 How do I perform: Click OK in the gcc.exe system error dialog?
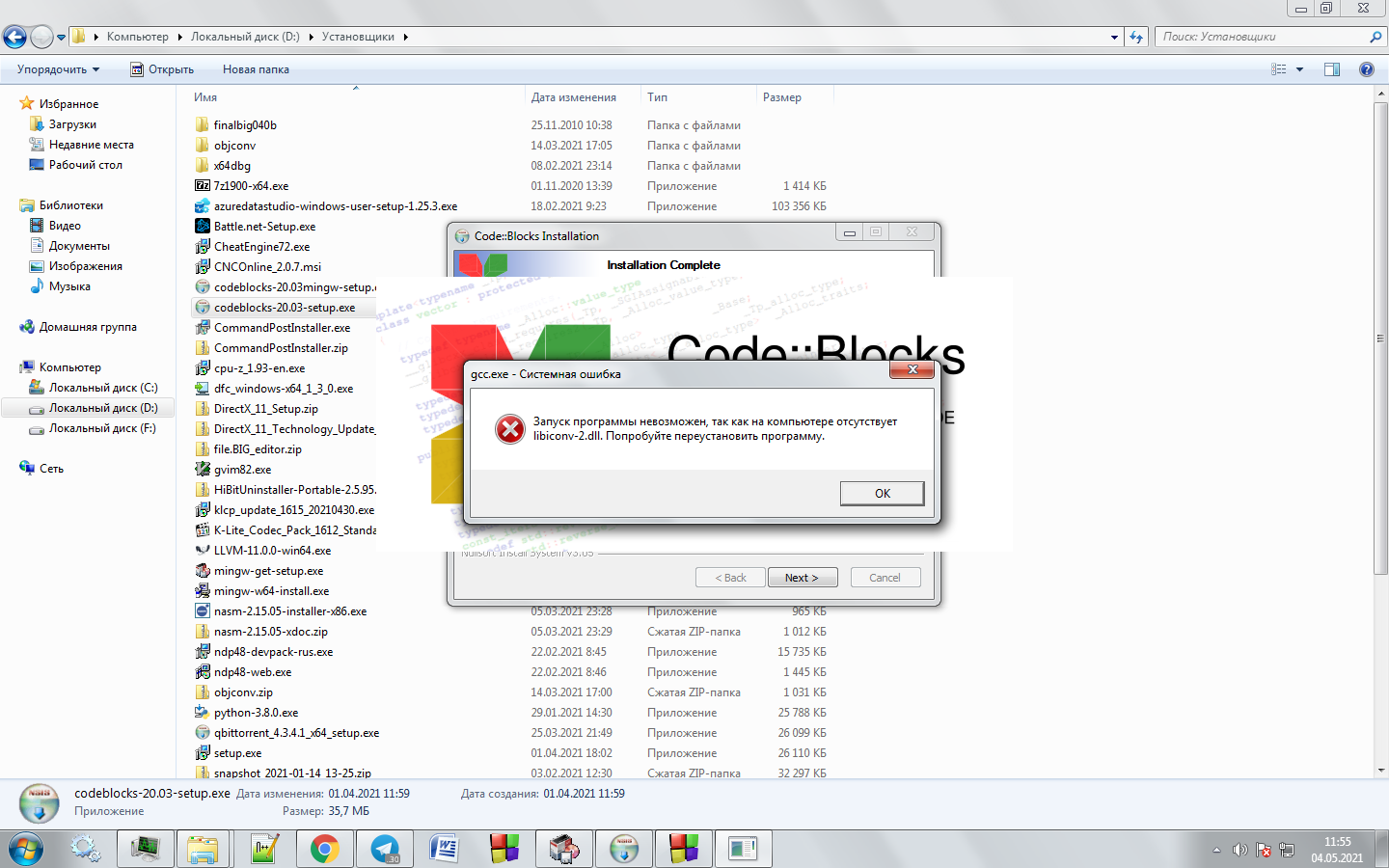pos(882,493)
